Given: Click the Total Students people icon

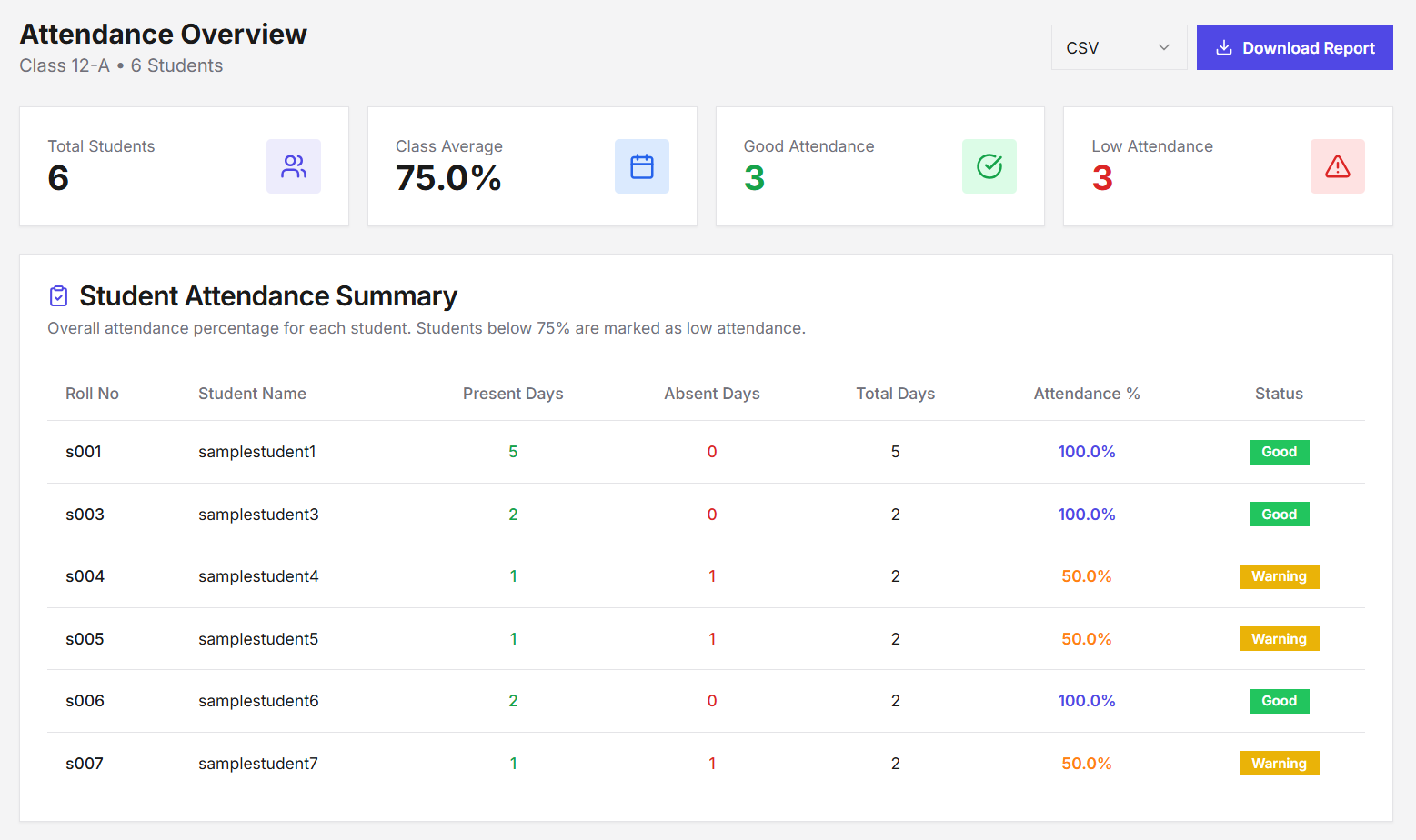Looking at the screenshot, I should click(293, 166).
